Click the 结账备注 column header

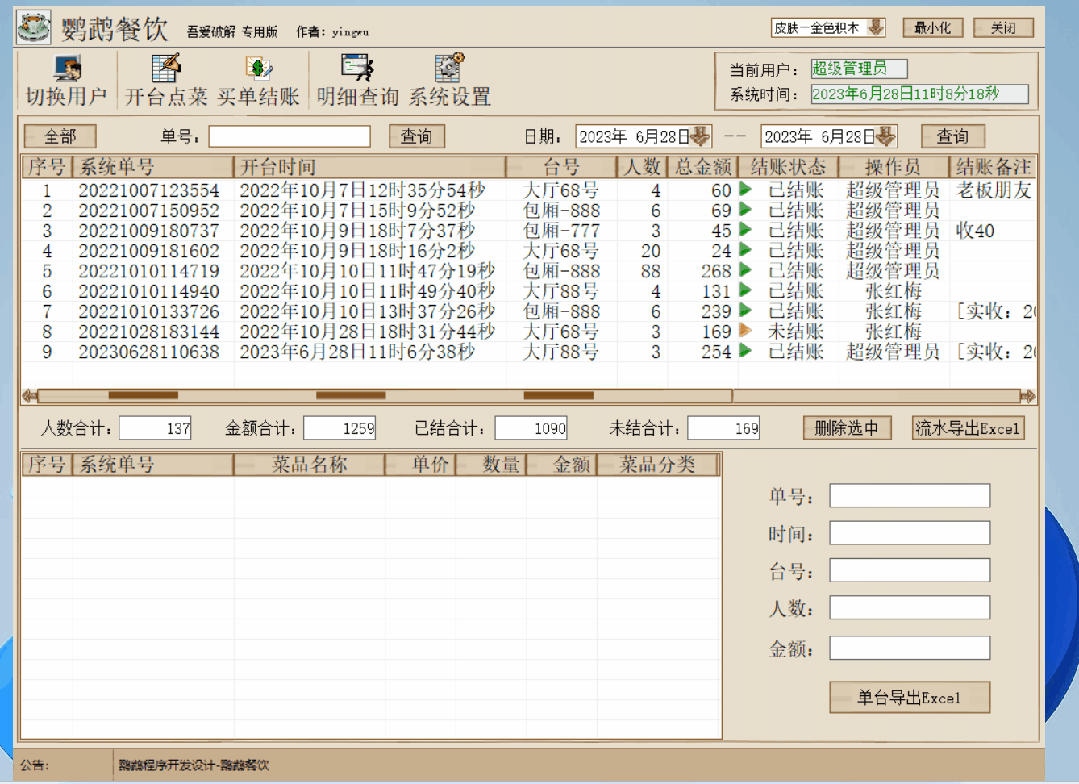point(993,167)
